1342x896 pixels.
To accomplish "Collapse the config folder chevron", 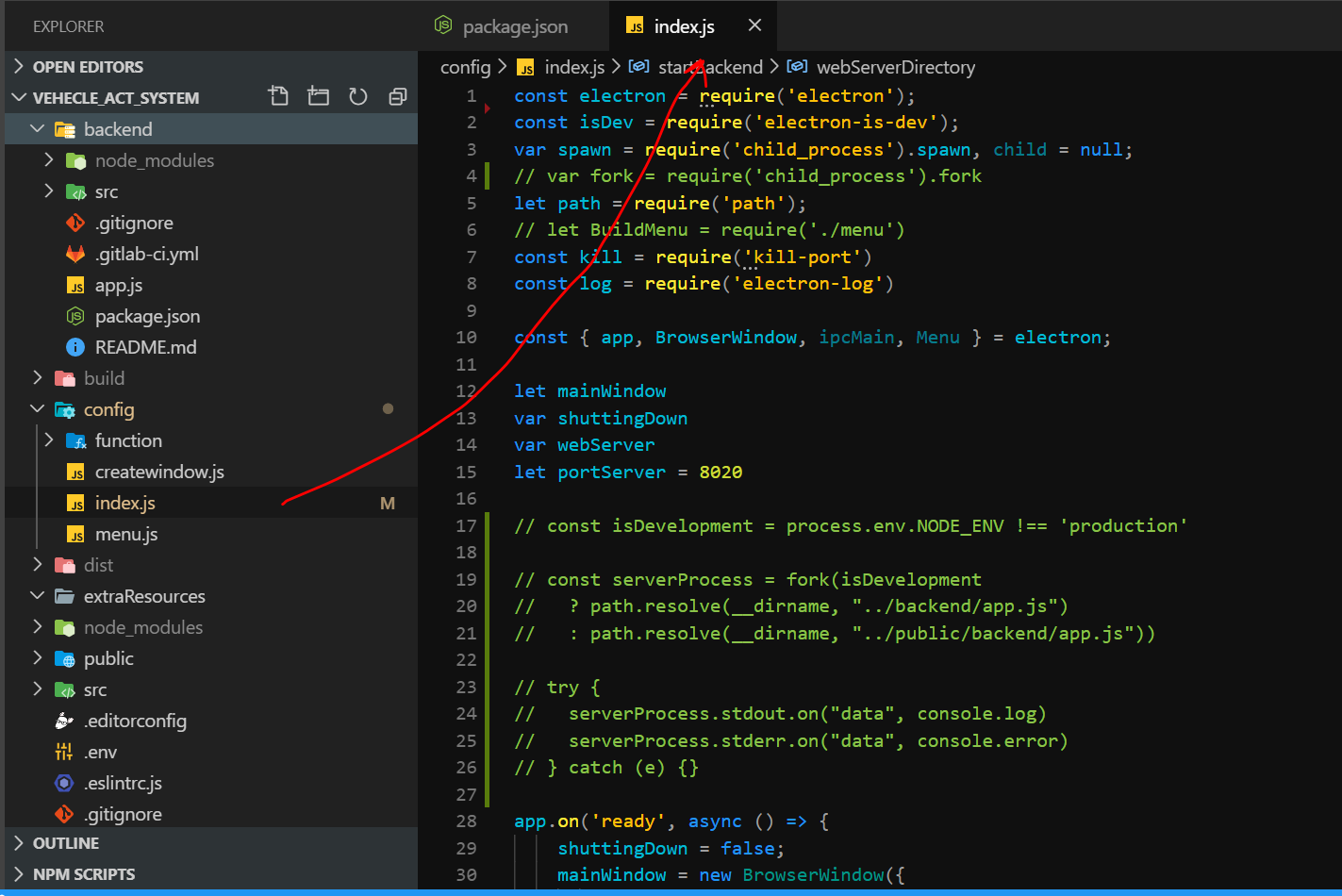I will (38, 408).
